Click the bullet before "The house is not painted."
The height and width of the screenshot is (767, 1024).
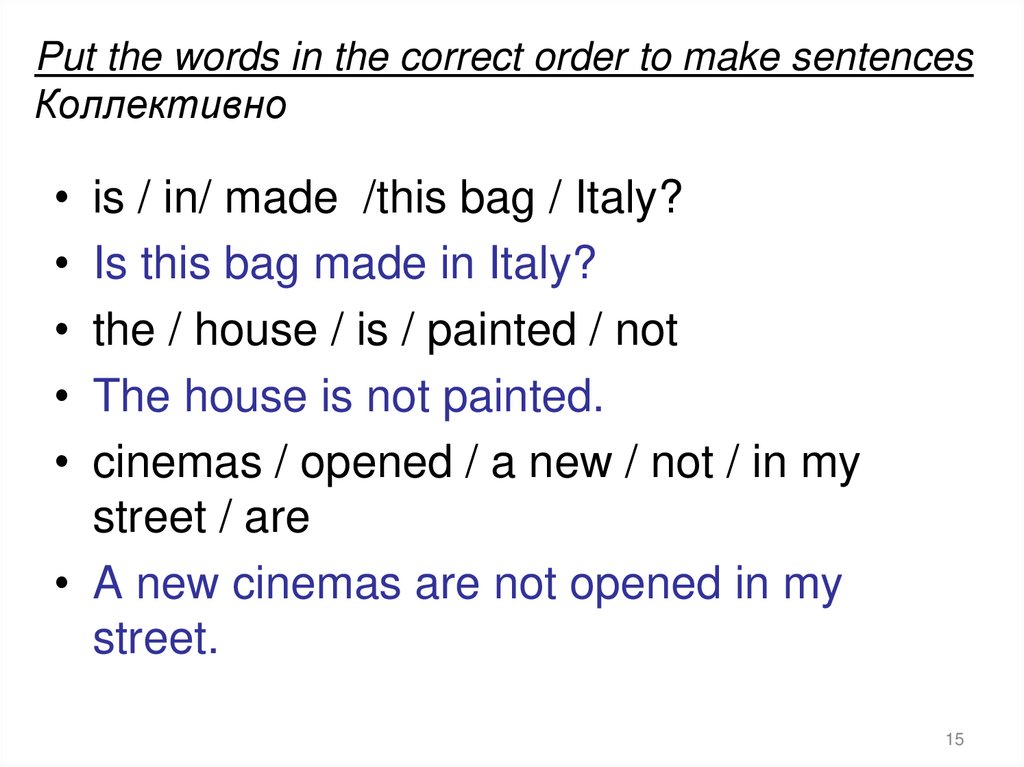click(64, 398)
